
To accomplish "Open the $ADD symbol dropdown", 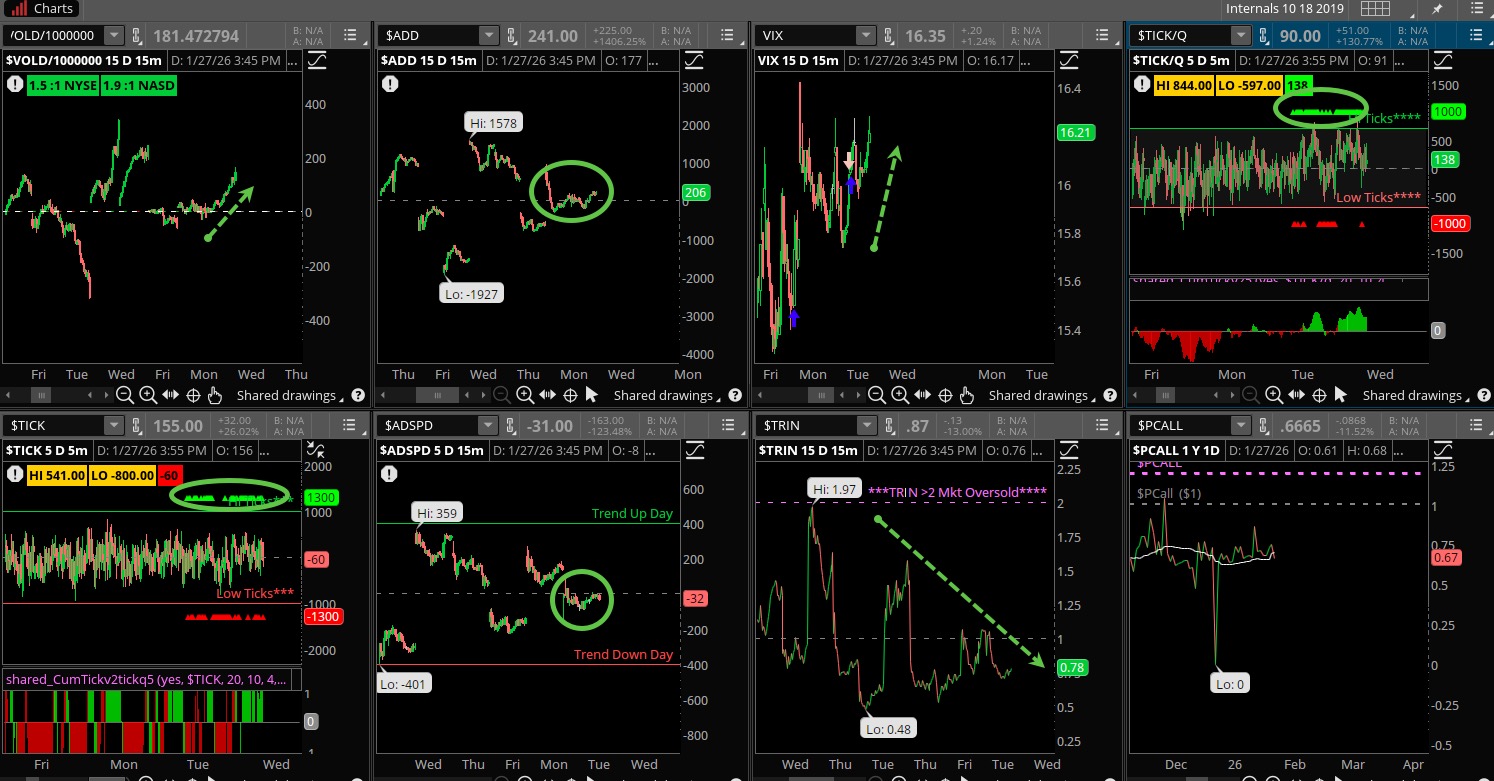I will (x=488, y=36).
